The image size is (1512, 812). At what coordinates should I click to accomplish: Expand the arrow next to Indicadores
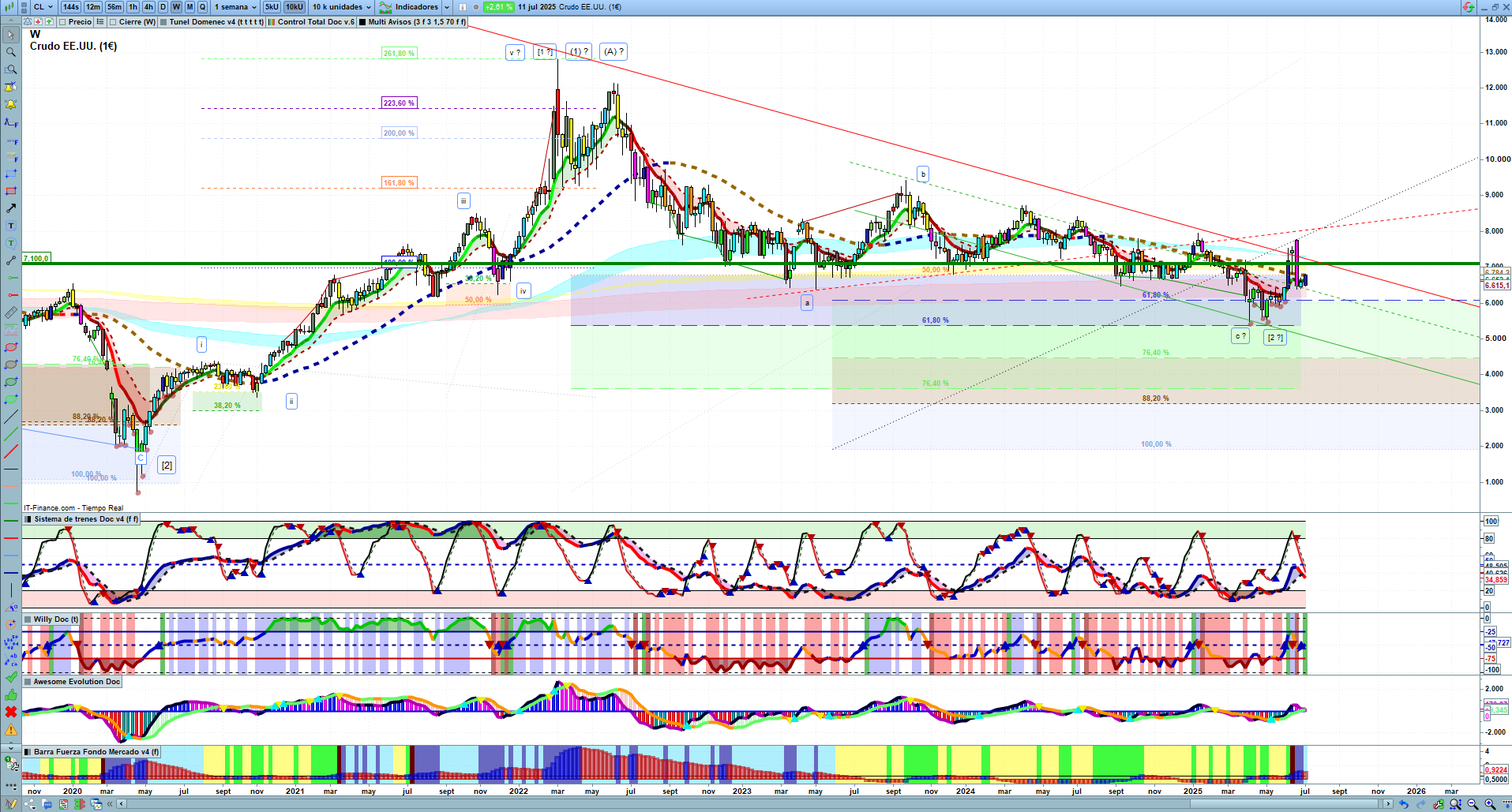[x=447, y=7]
